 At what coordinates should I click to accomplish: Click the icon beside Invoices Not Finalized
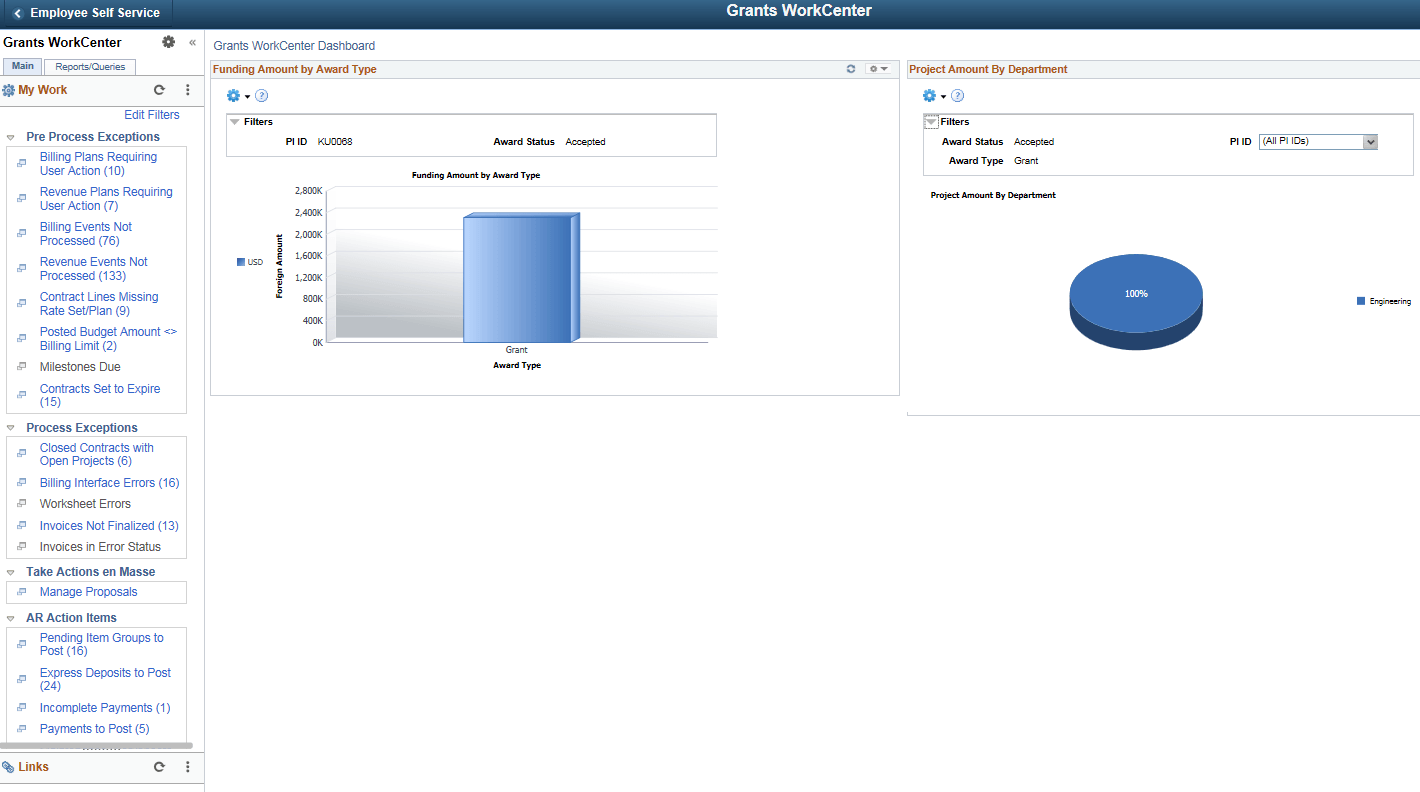(21, 526)
